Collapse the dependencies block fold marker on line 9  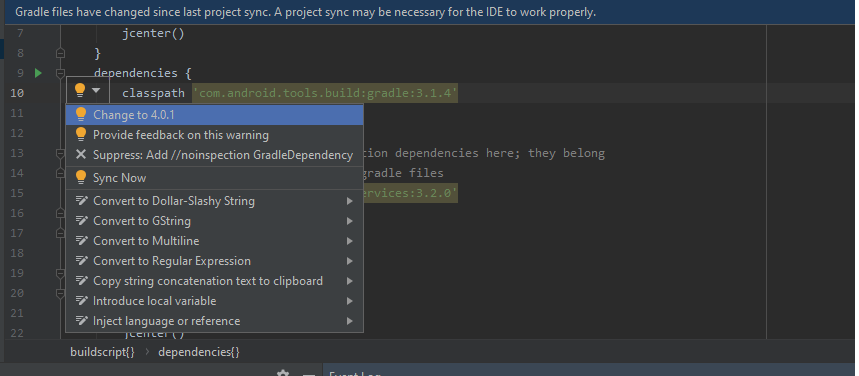point(60,73)
